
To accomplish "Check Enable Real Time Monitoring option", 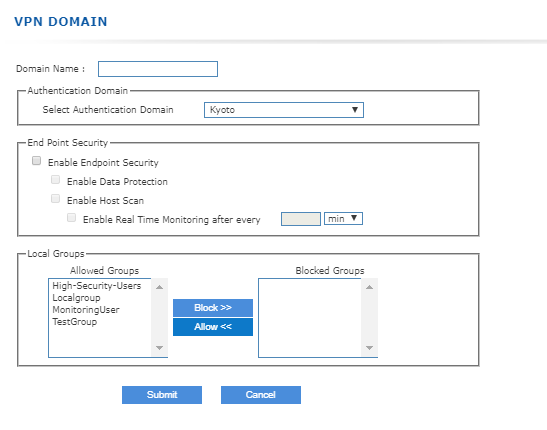I will pyautogui.click(x=72, y=218).
